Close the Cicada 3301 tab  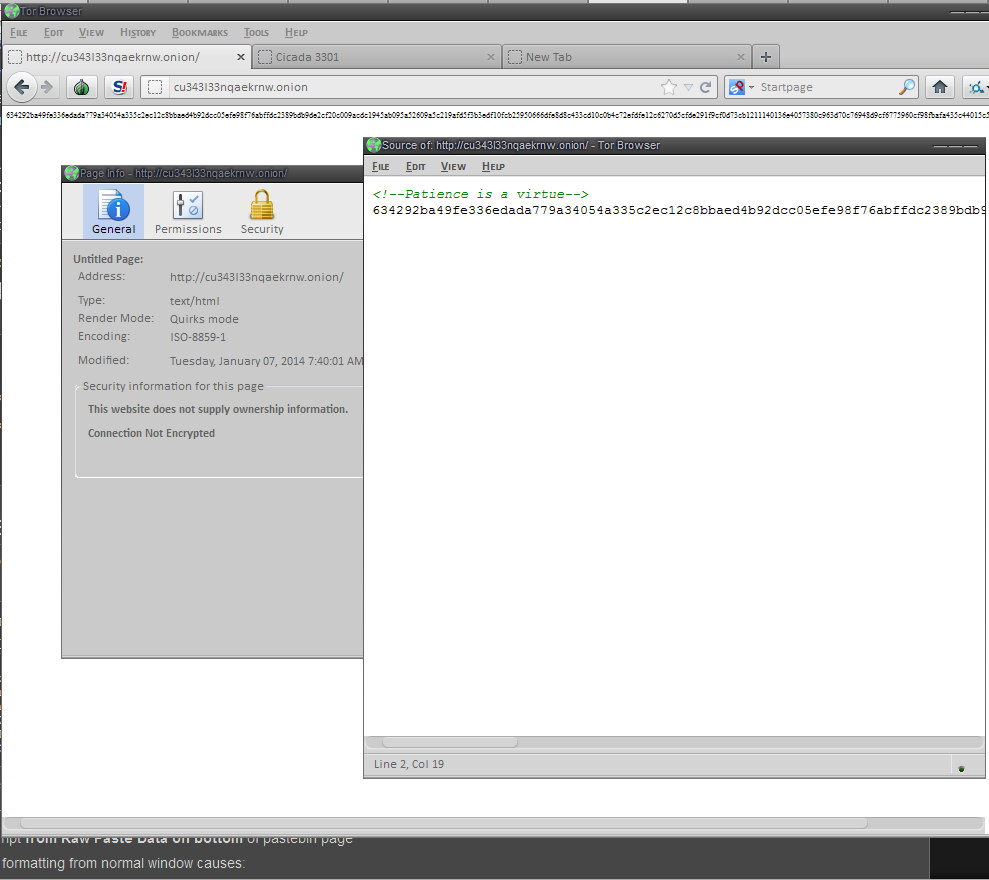491,57
